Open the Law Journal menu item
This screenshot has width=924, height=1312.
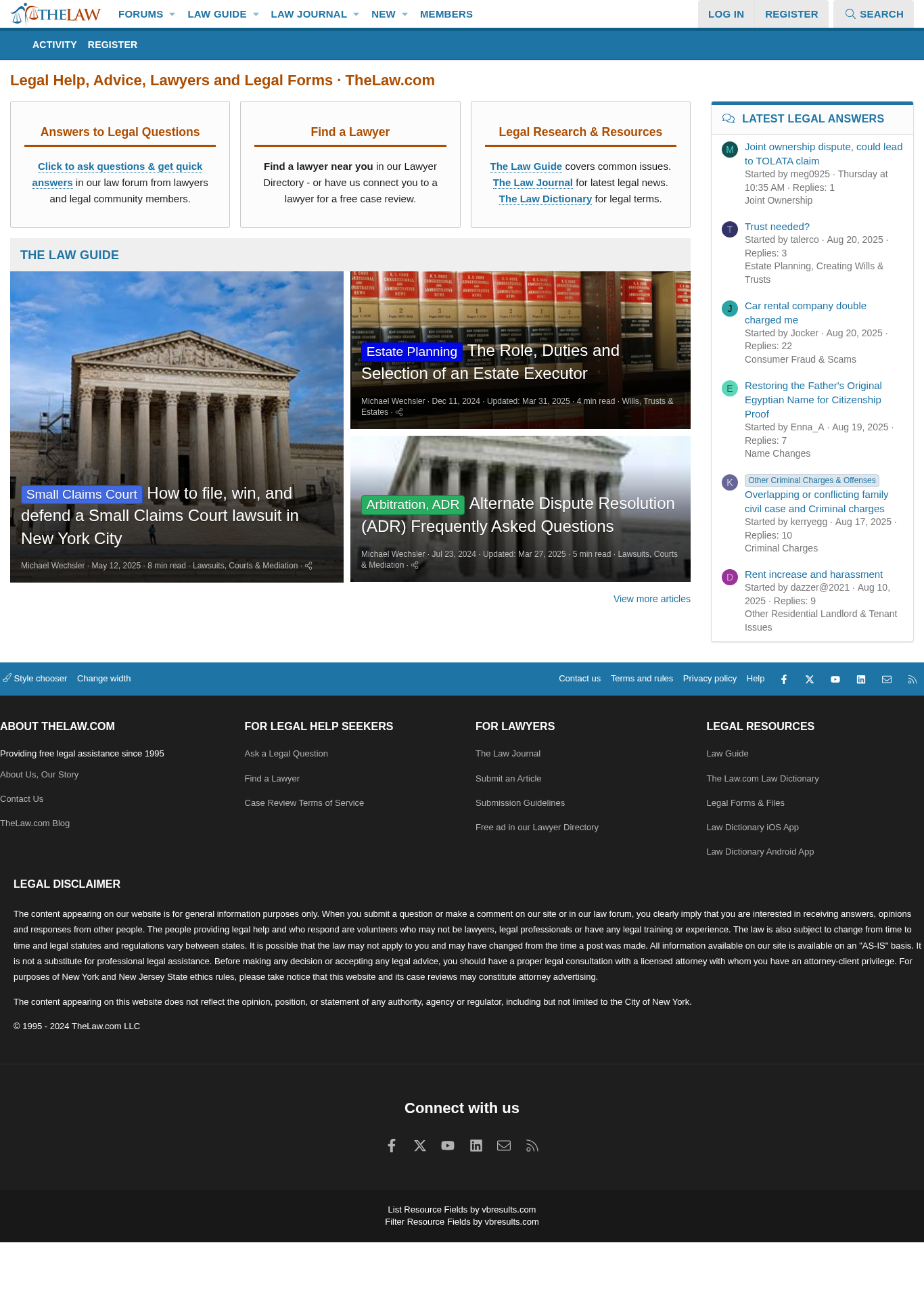309,14
